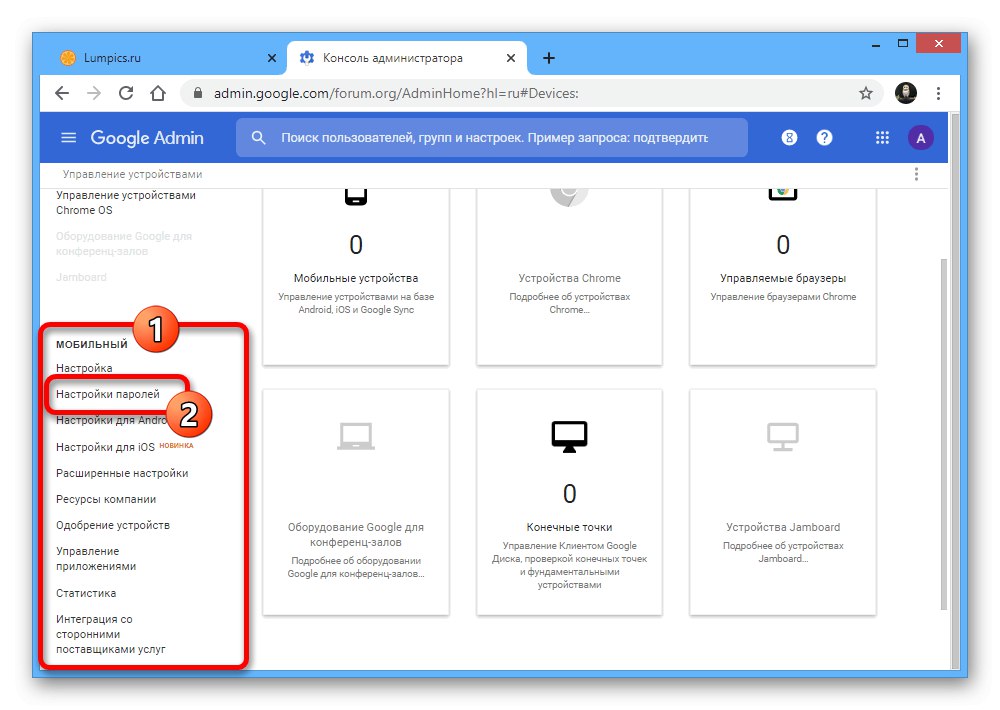Click the МОБИЛЬНЫЙ section heading
The image size is (1000, 710).
92,344
